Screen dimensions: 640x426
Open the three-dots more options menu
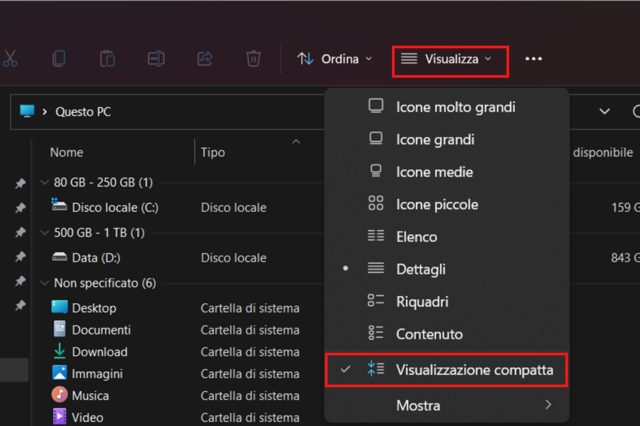pyautogui.click(x=533, y=59)
